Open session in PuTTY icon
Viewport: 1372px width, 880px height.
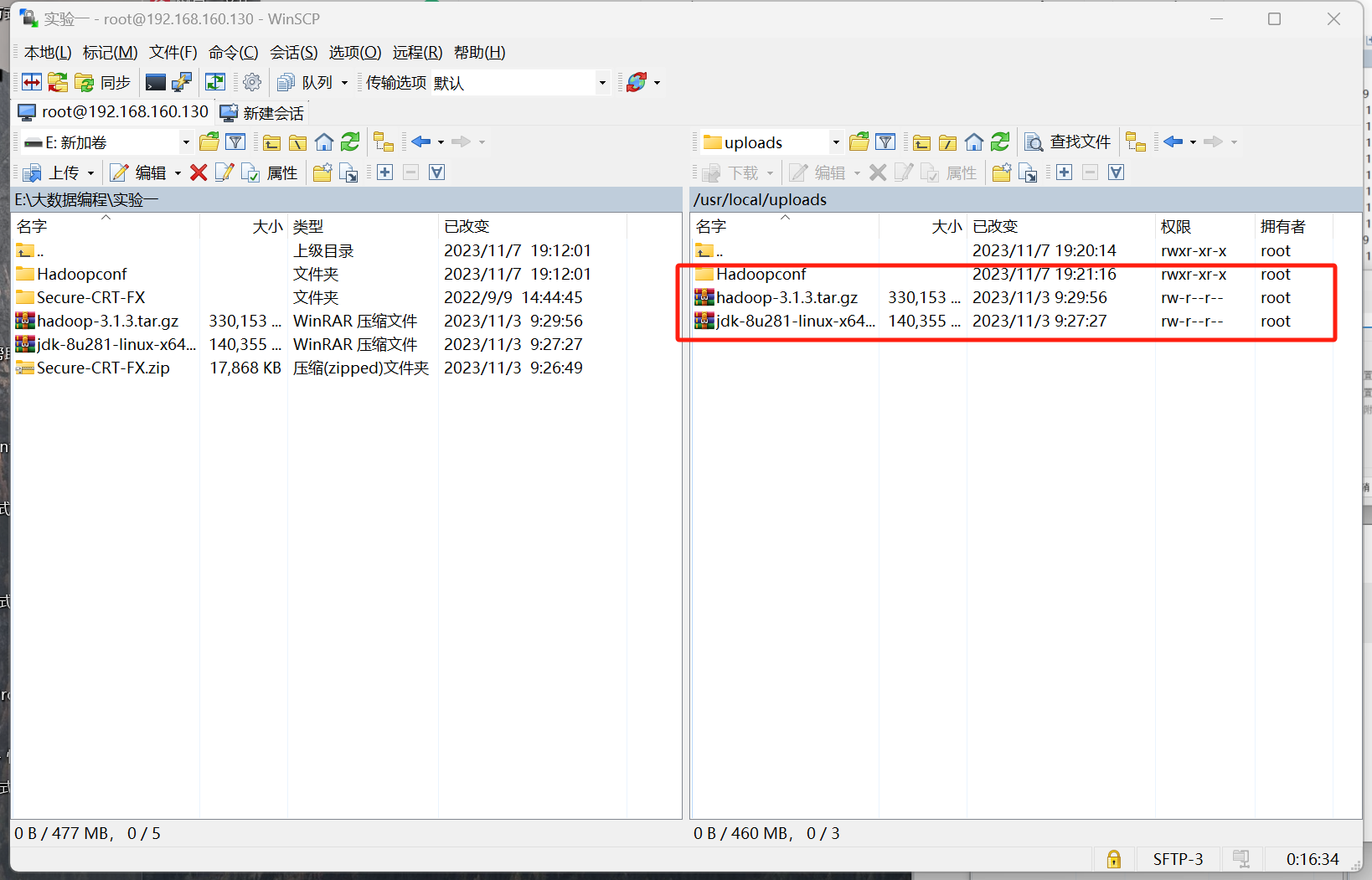click(182, 82)
